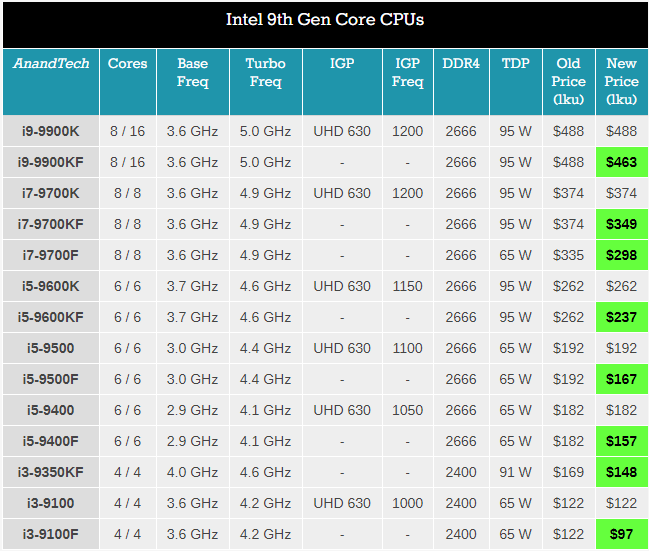Click the $262 new price for i5-9600K
649x551 pixels.
point(622,286)
